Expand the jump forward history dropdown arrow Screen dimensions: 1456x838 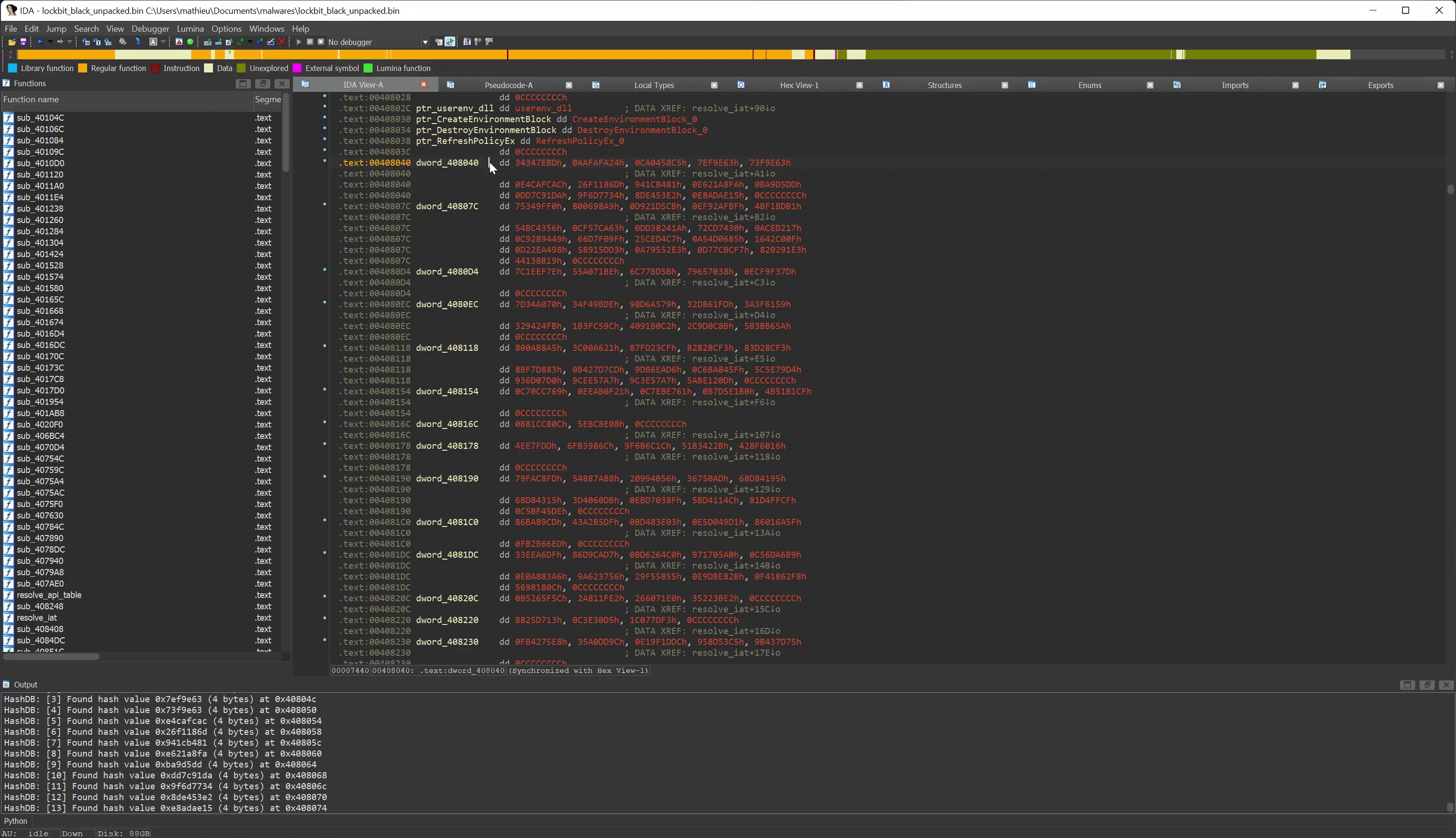(70, 42)
